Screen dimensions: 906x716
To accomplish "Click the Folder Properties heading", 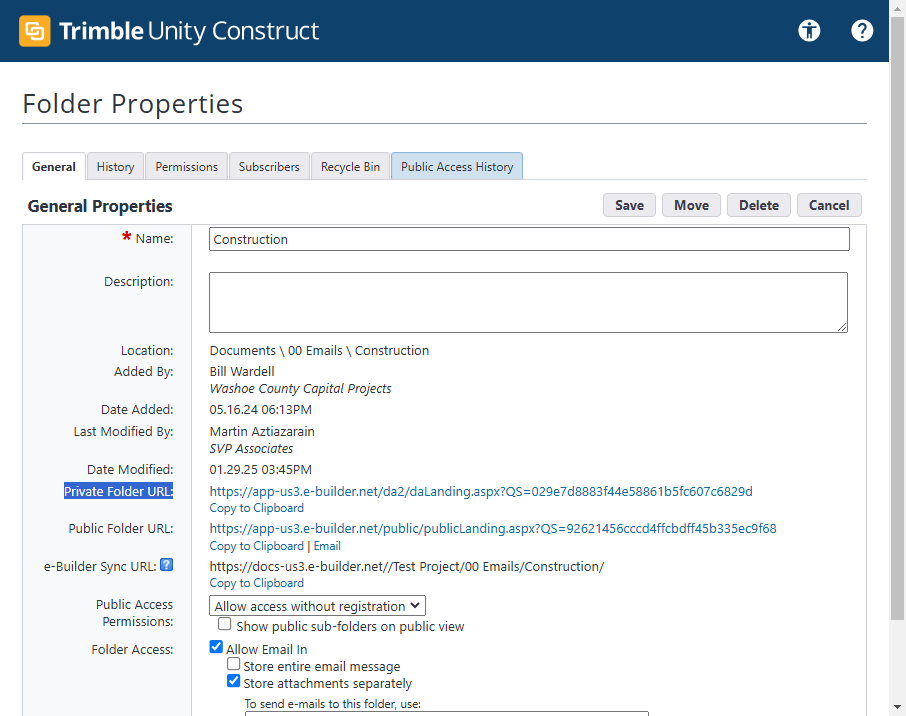I will tap(133, 104).
